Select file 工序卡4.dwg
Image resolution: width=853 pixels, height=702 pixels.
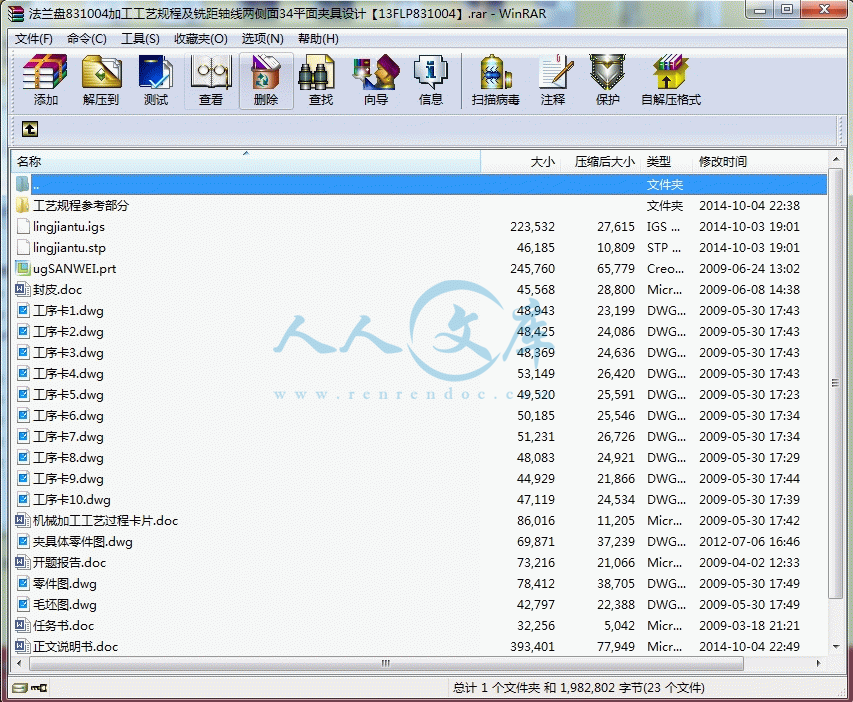point(68,373)
